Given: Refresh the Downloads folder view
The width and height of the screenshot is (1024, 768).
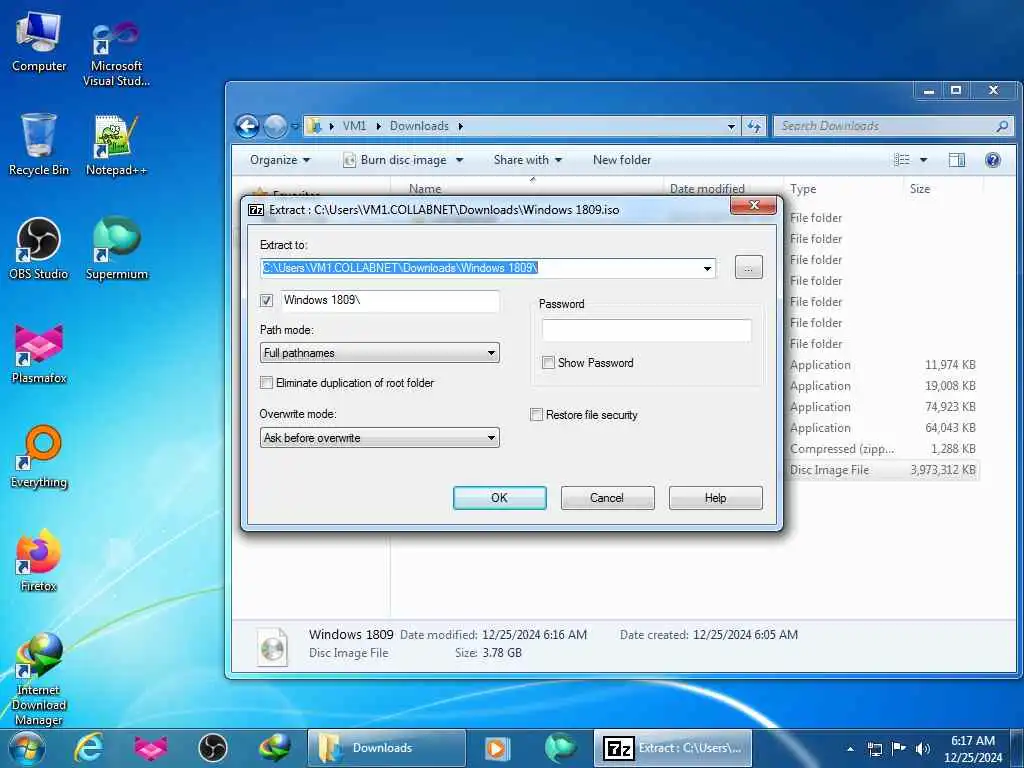Looking at the screenshot, I should pos(754,126).
